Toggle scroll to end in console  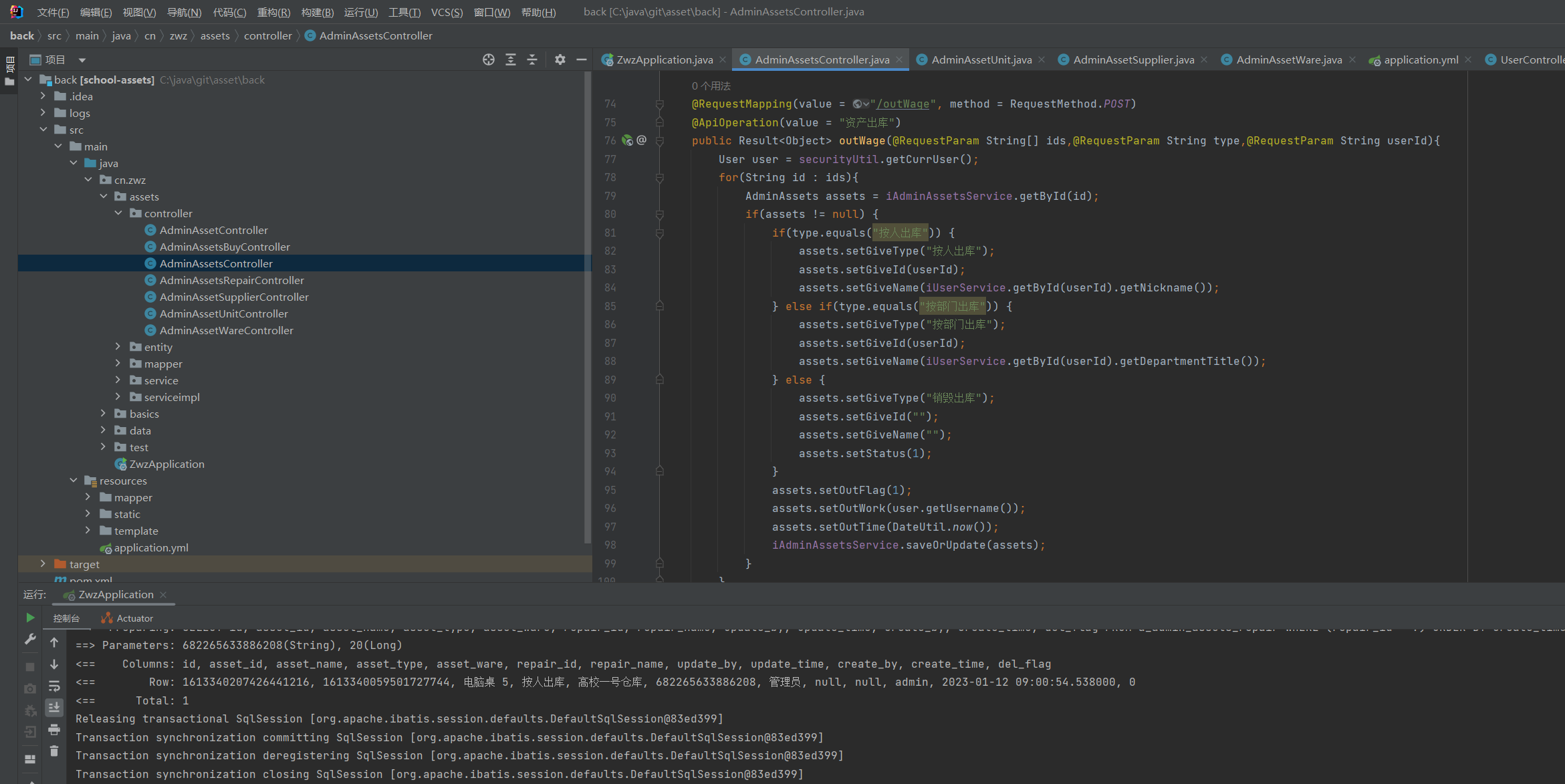[x=54, y=707]
